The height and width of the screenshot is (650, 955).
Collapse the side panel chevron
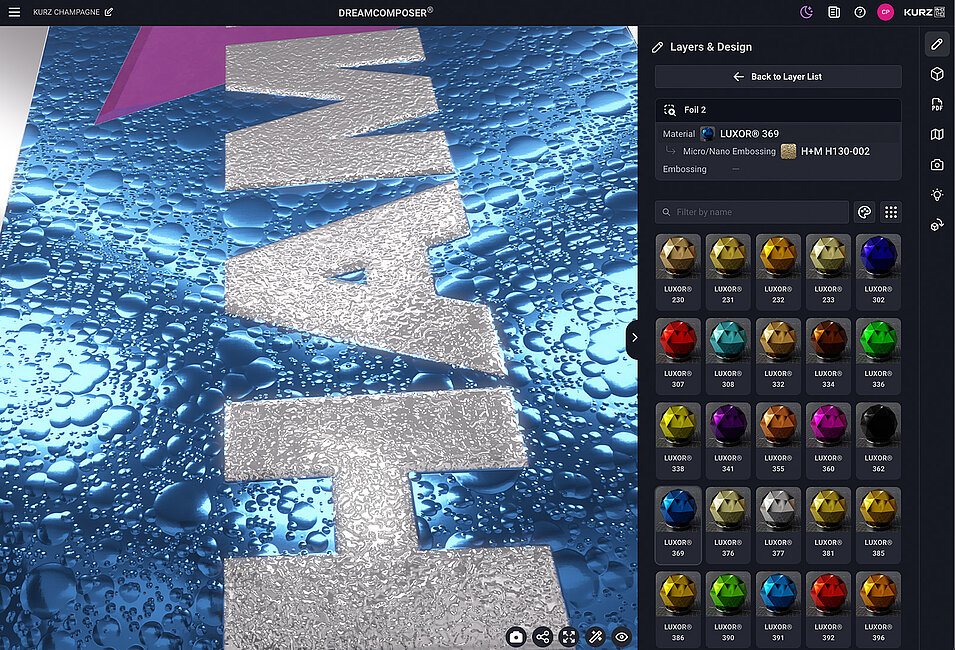tap(633, 337)
